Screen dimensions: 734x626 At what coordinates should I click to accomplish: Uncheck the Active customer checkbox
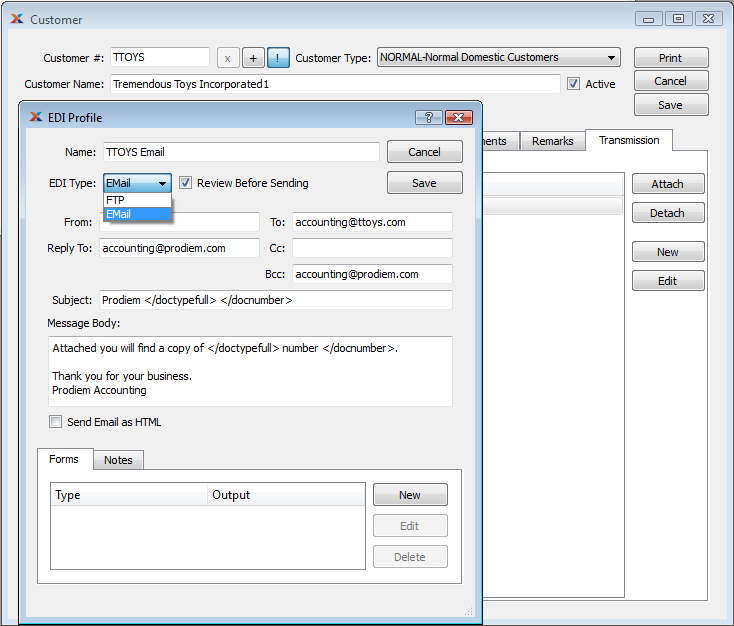pyautogui.click(x=573, y=84)
